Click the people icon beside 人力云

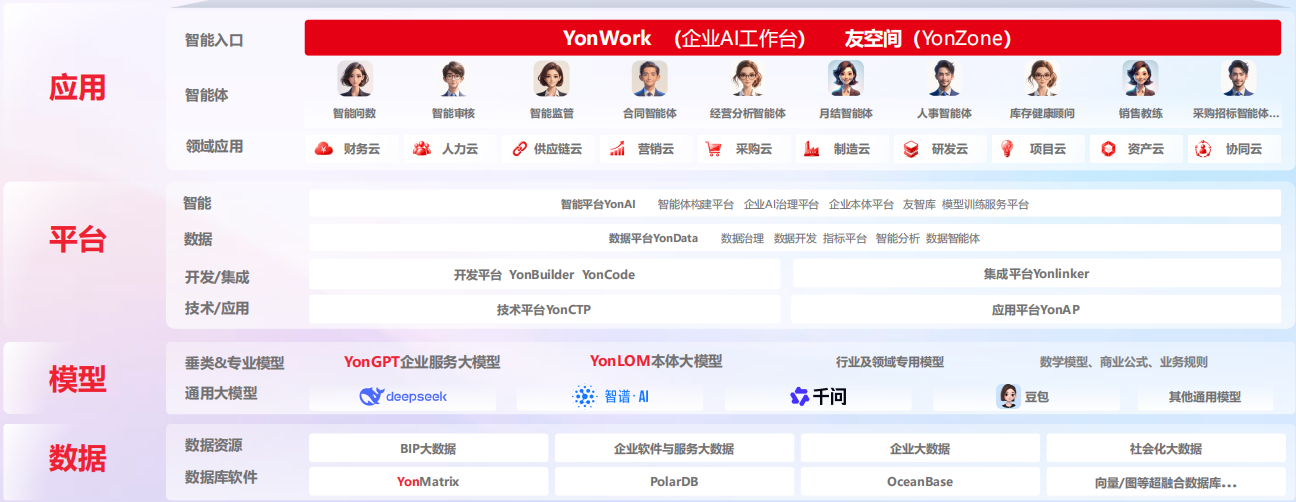point(421,149)
